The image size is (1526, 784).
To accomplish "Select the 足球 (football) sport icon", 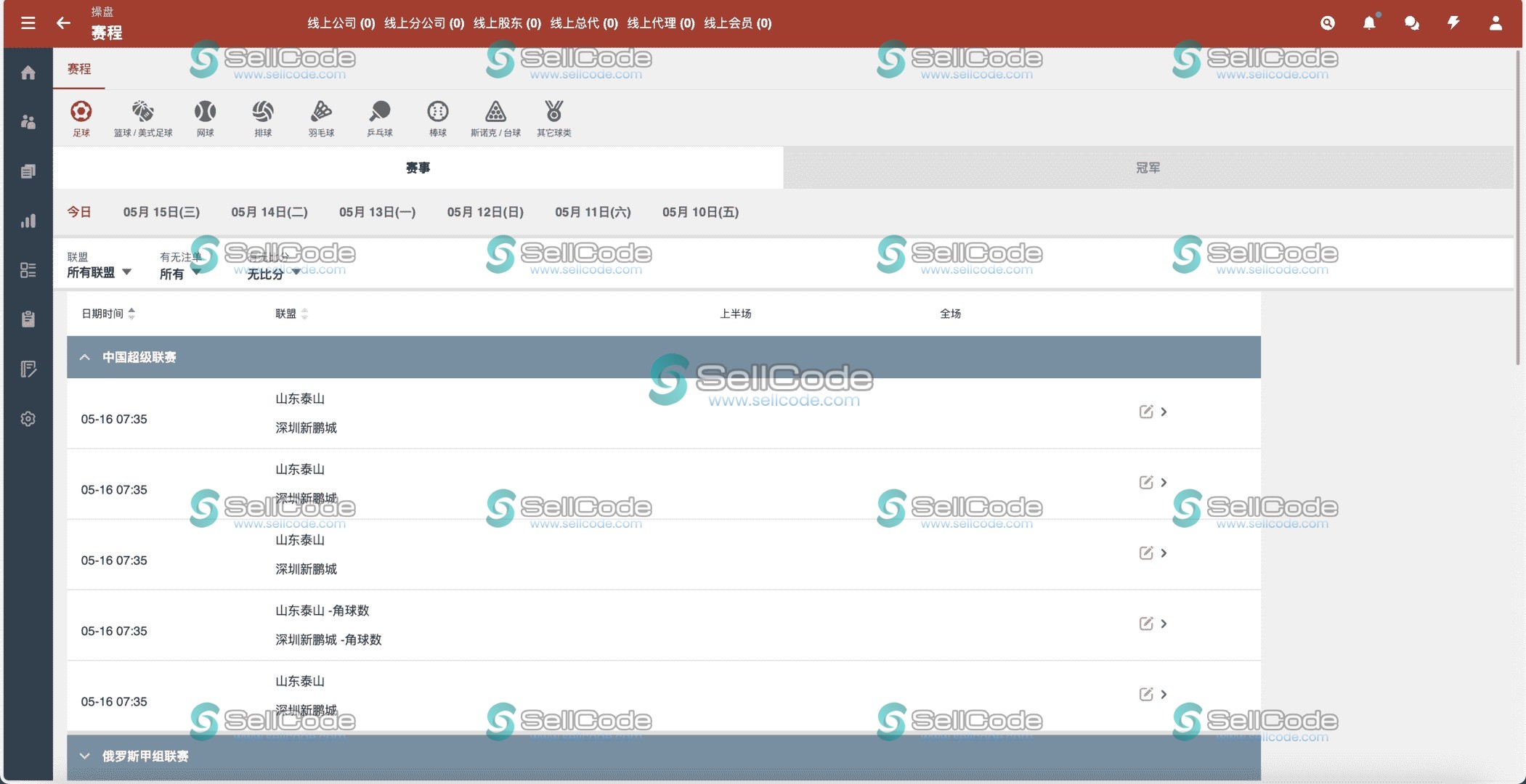I will [82, 117].
